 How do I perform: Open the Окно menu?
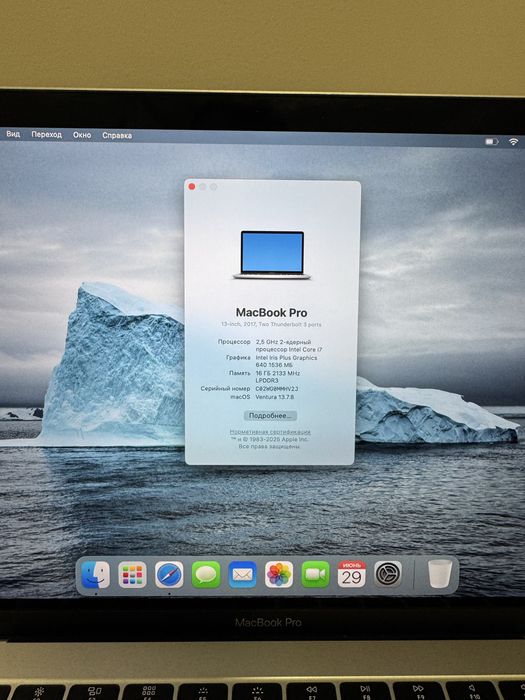point(82,135)
